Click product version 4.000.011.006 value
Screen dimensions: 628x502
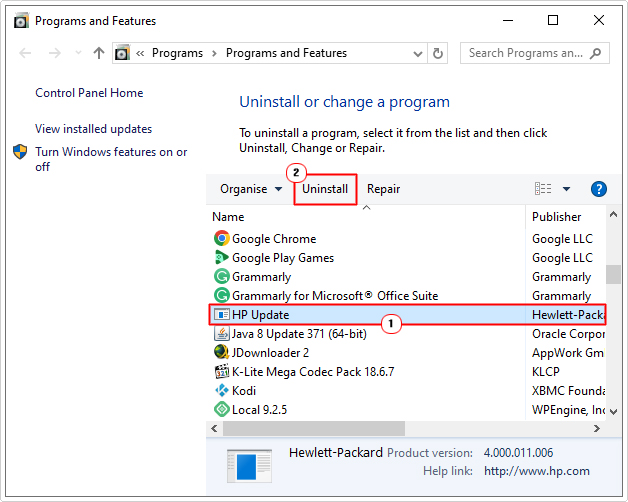coord(518,453)
